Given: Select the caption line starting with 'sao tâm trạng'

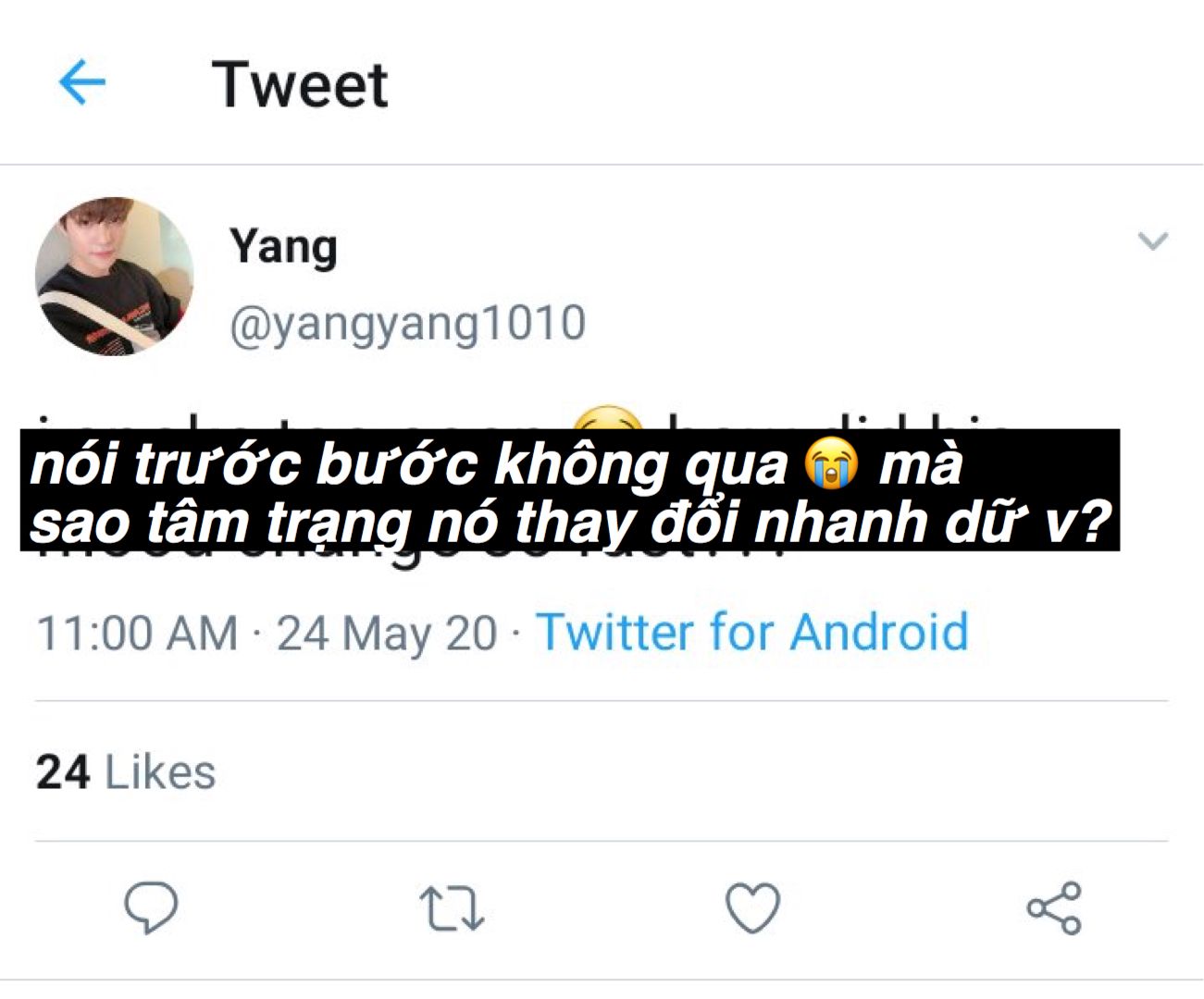Looking at the screenshot, I should (x=570, y=523).
